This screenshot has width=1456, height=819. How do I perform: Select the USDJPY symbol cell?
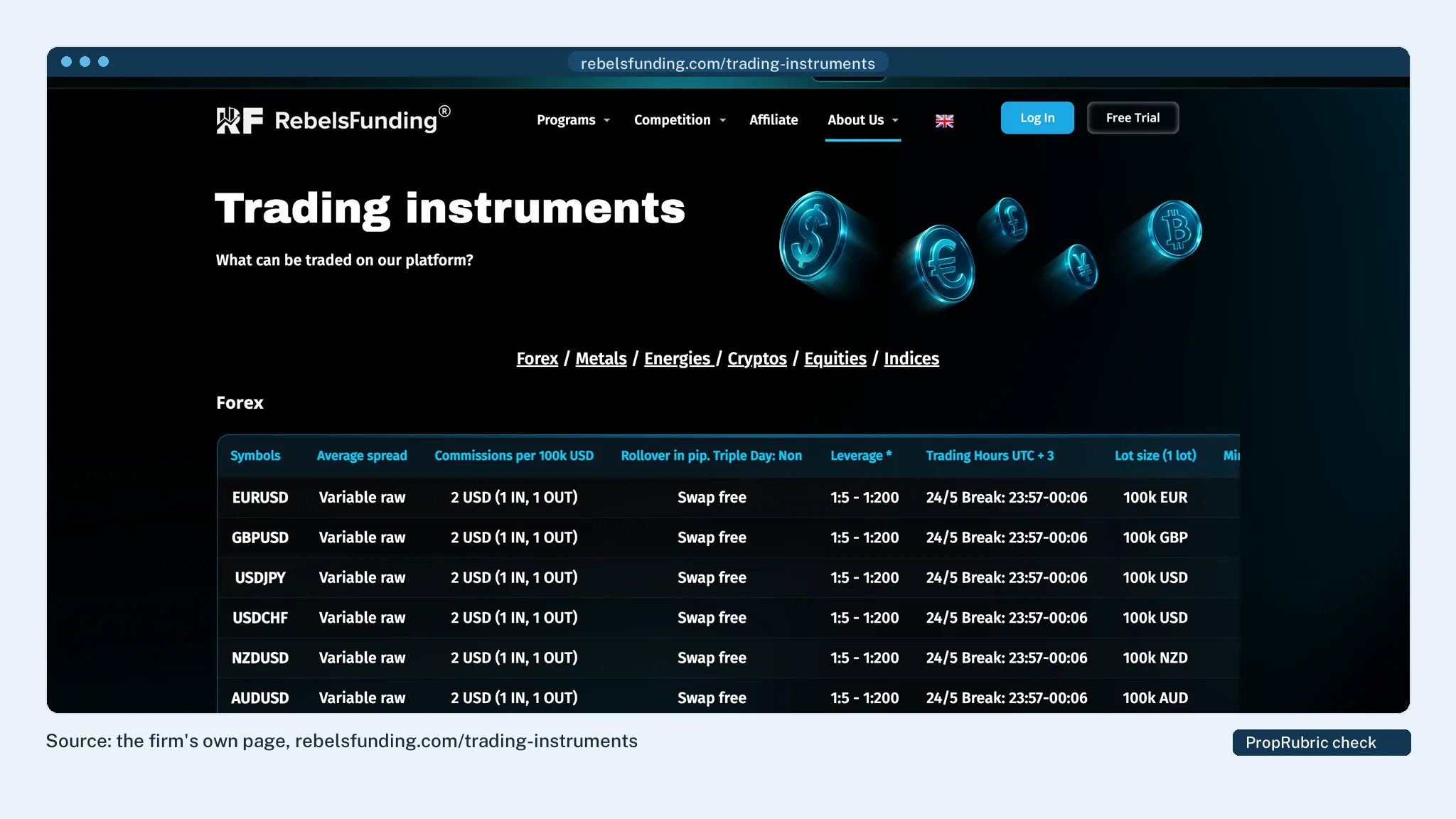pos(260,578)
